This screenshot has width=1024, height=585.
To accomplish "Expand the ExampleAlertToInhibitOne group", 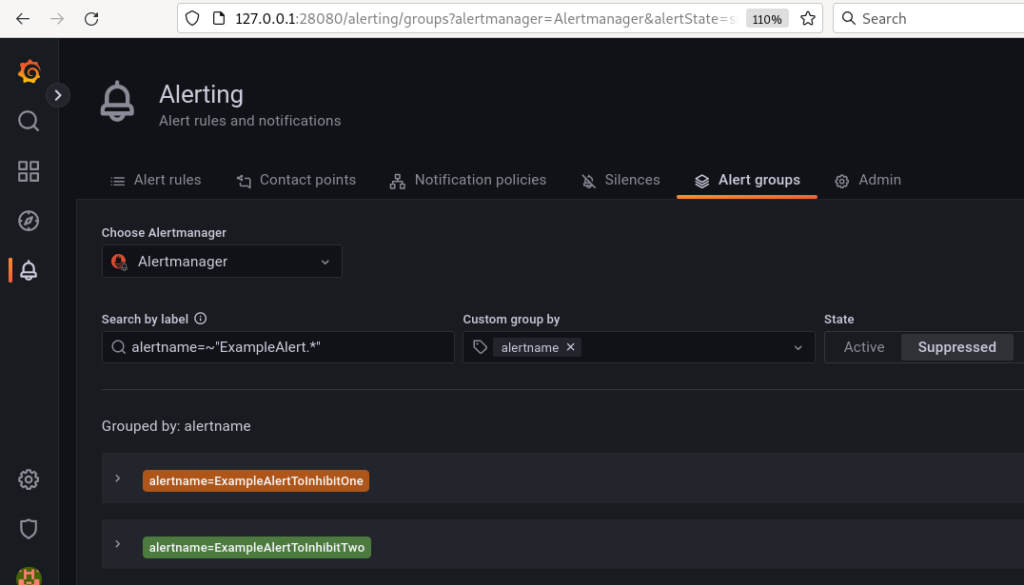I will [x=118, y=478].
